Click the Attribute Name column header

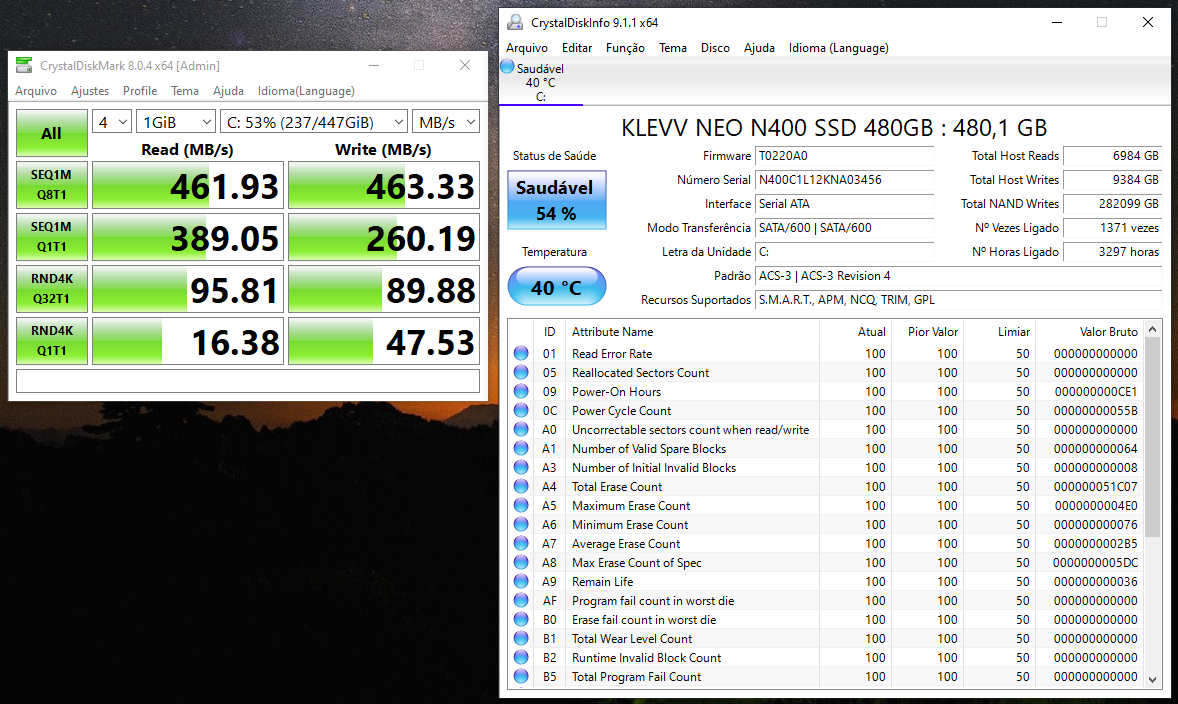(x=693, y=331)
